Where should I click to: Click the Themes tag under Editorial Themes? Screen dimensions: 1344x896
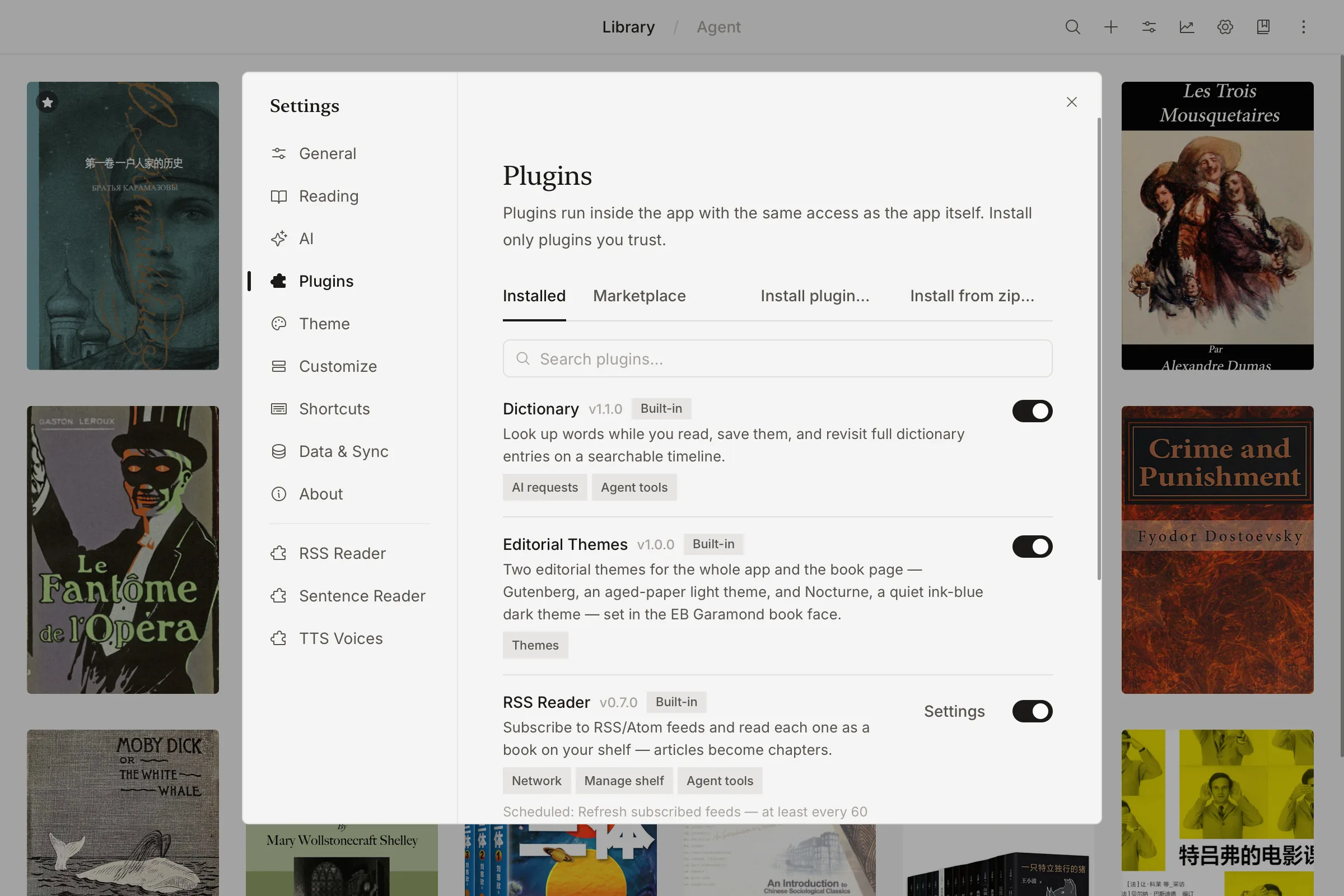coord(535,645)
